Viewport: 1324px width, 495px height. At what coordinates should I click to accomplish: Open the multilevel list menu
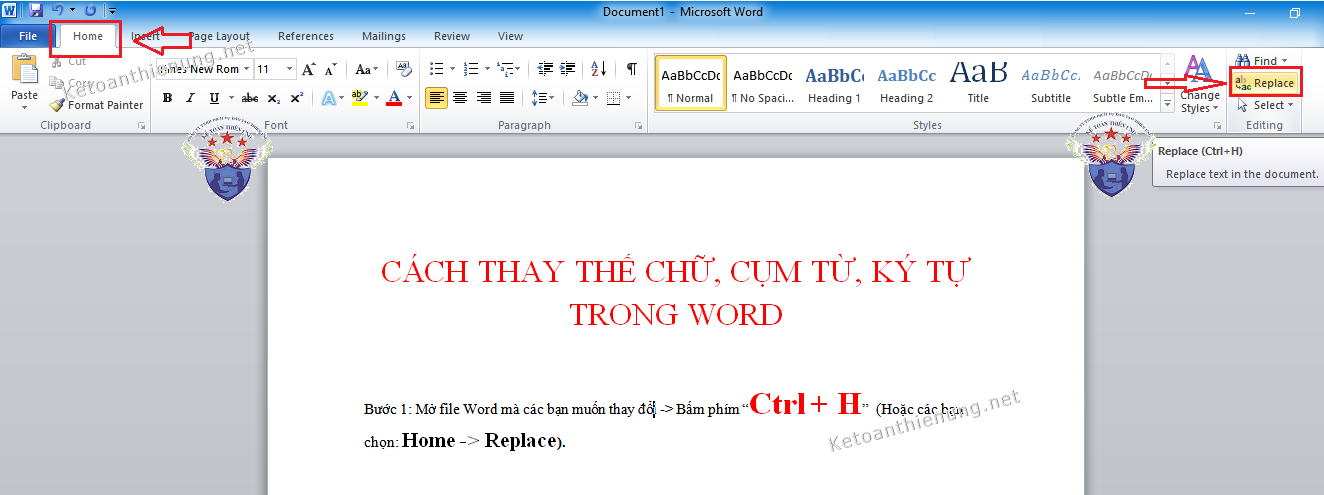tap(509, 69)
